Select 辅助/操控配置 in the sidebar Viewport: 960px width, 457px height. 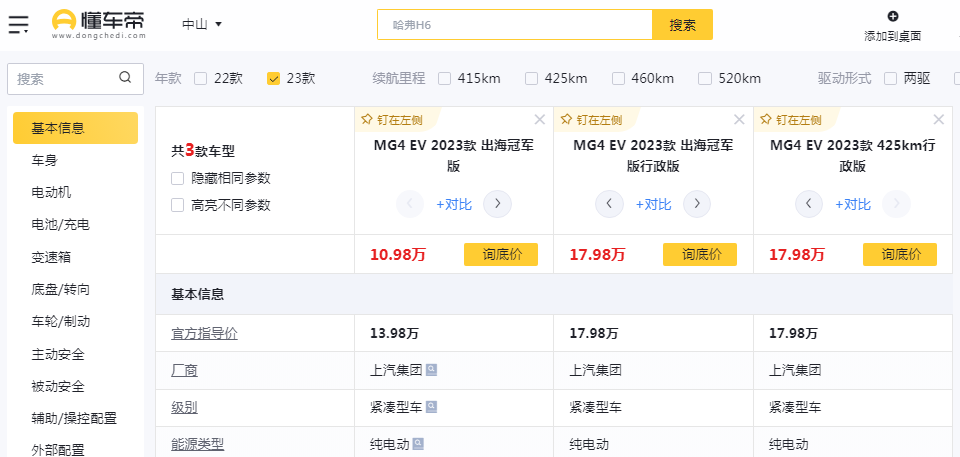75,418
